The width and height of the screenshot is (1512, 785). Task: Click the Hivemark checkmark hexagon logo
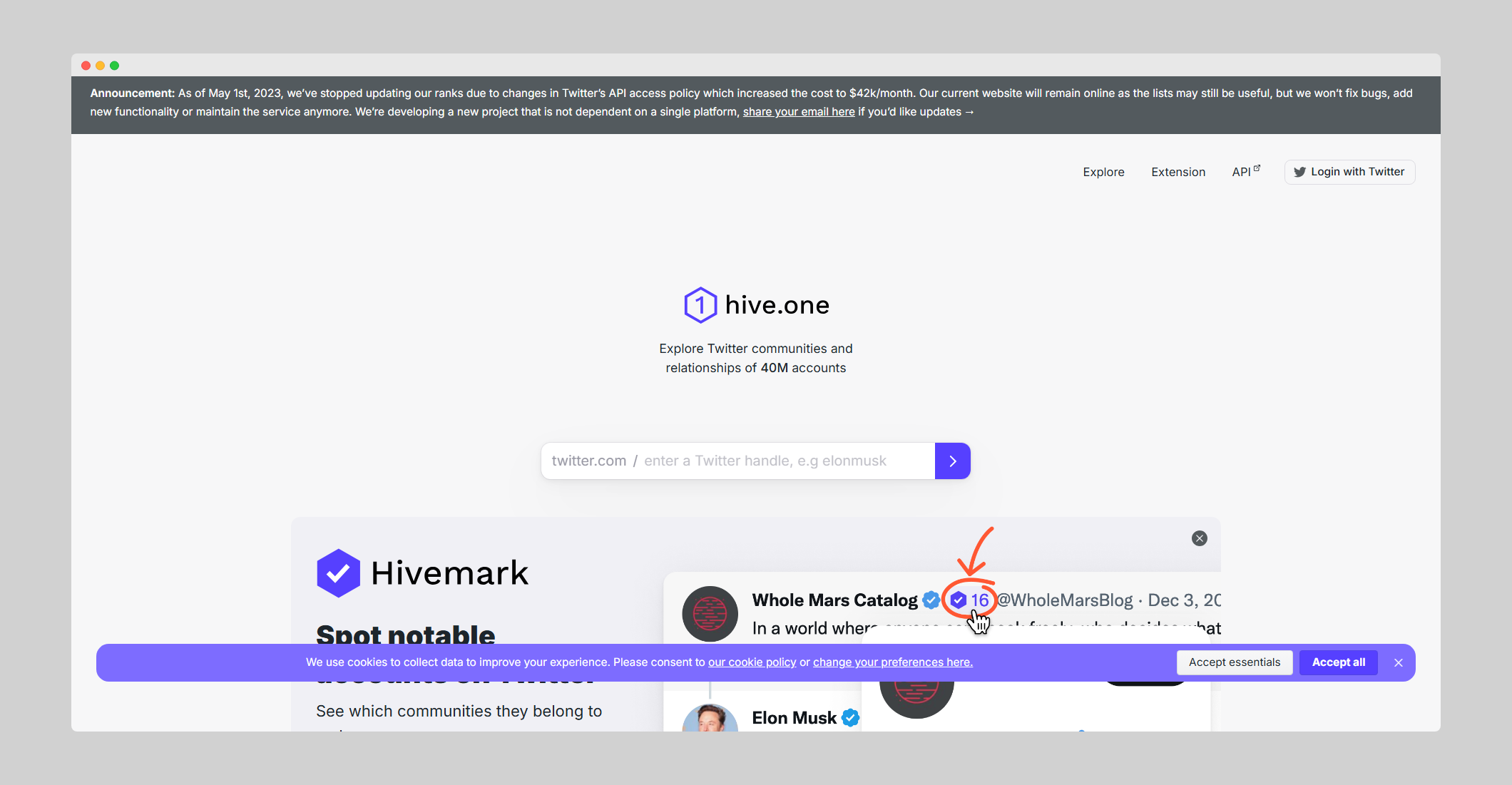point(338,573)
